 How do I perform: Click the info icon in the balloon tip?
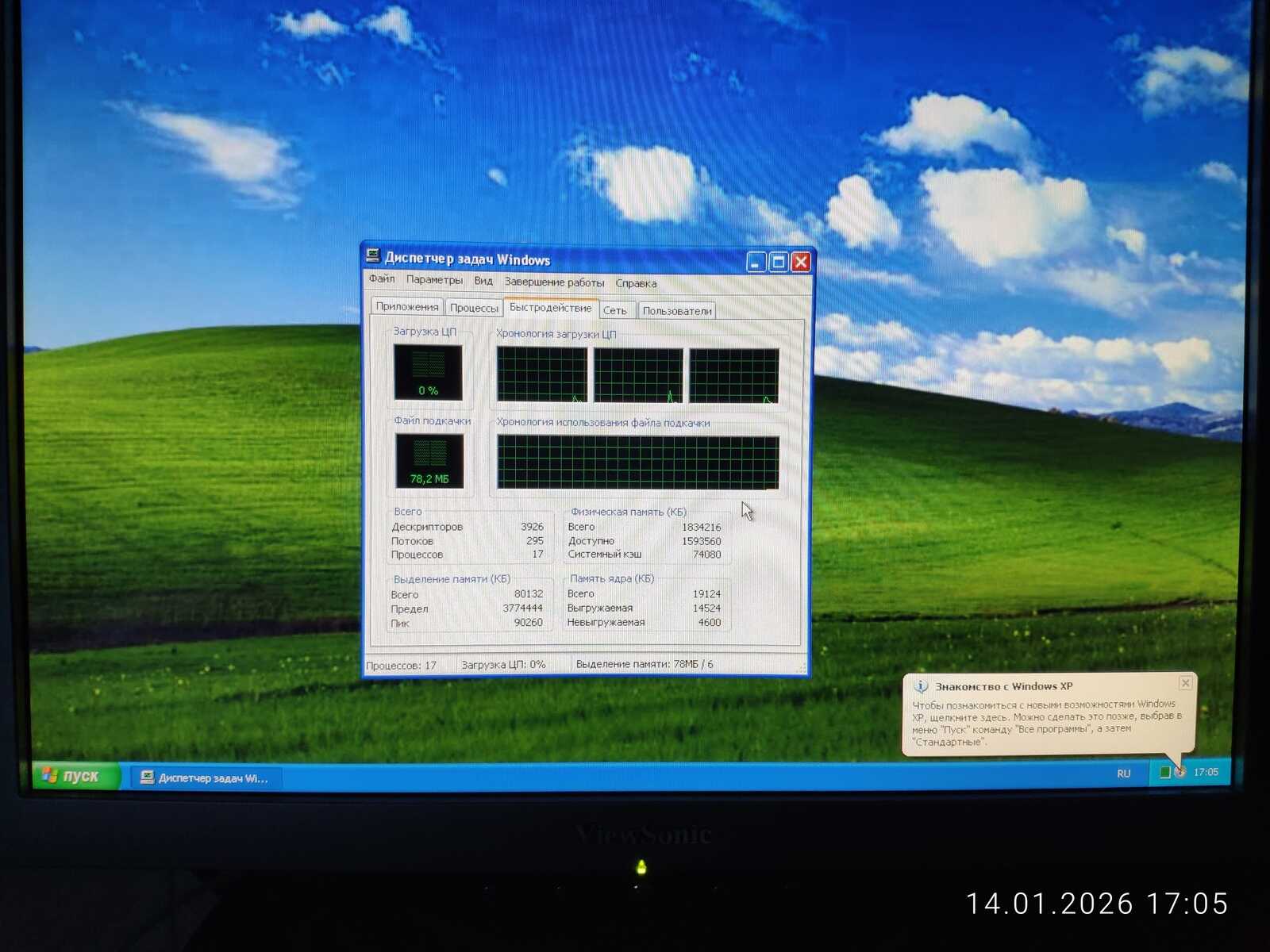(x=921, y=686)
